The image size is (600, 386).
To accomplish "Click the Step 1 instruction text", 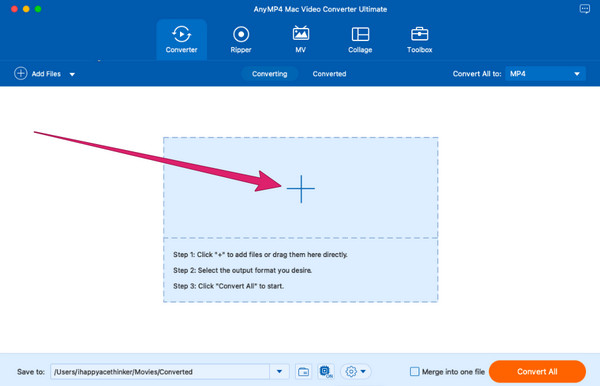I will coord(260,254).
